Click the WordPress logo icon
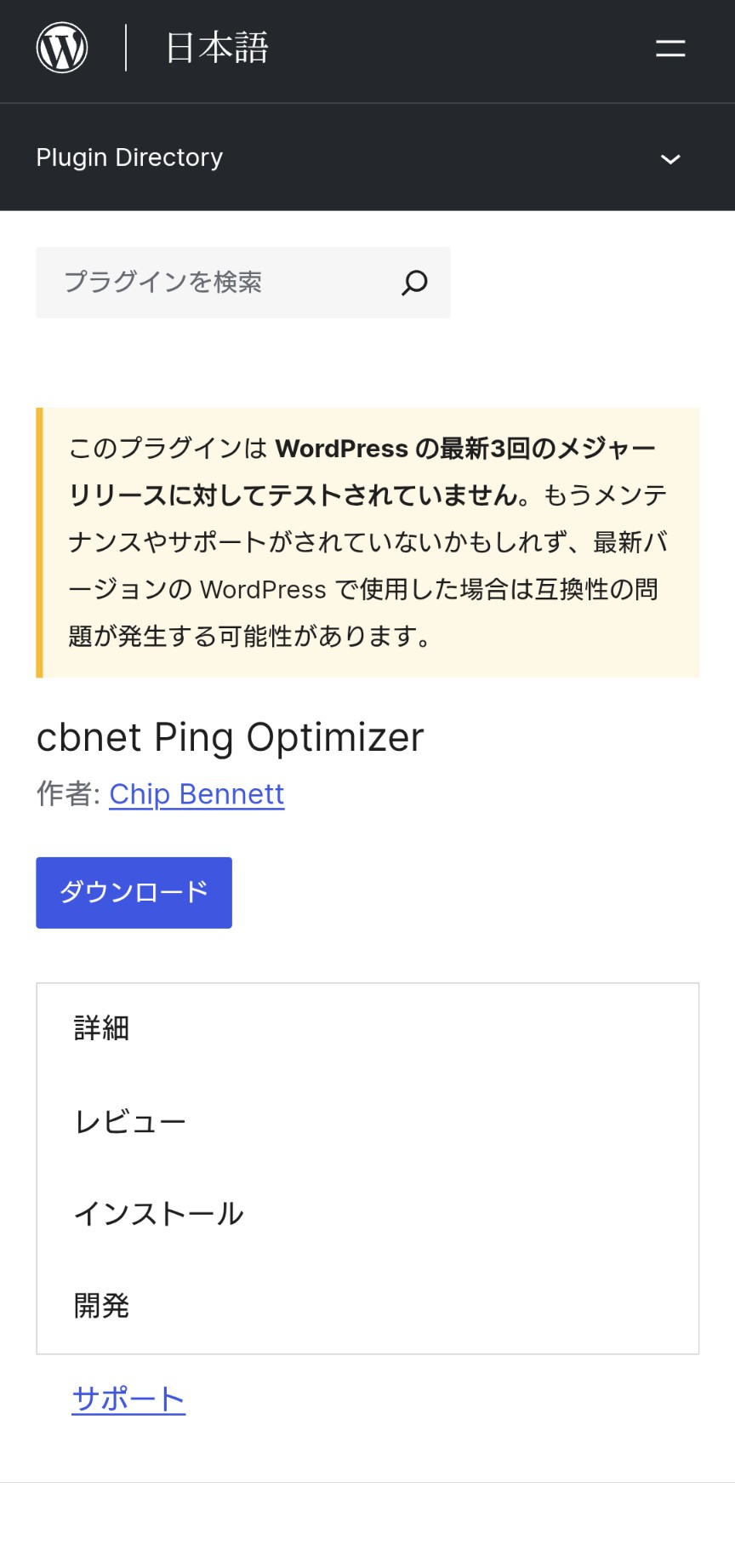Screen dimensions: 735x1568 click(62, 48)
